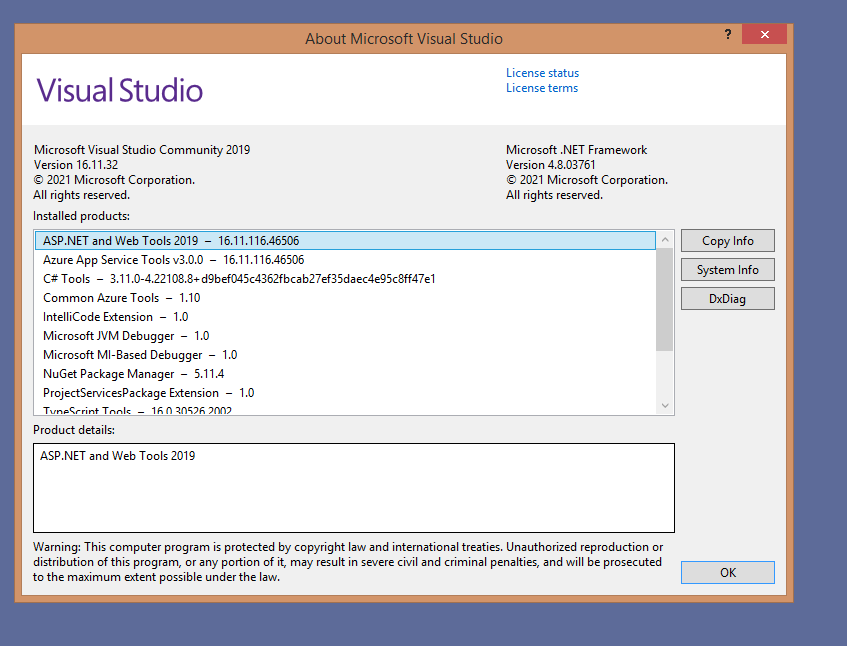Open the License status link
Image resolution: width=847 pixels, height=646 pixels.
point(542,73)
